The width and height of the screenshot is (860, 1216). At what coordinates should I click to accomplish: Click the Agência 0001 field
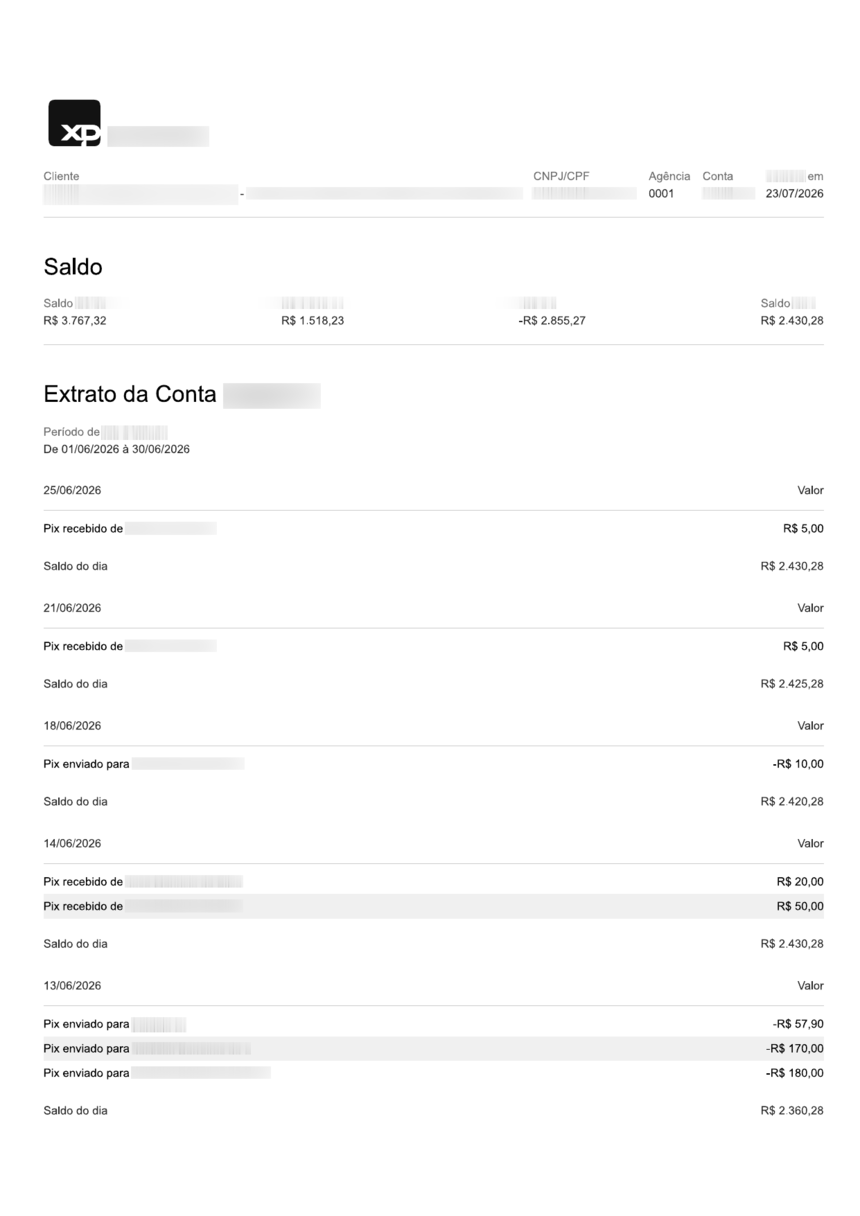(669, 185)
